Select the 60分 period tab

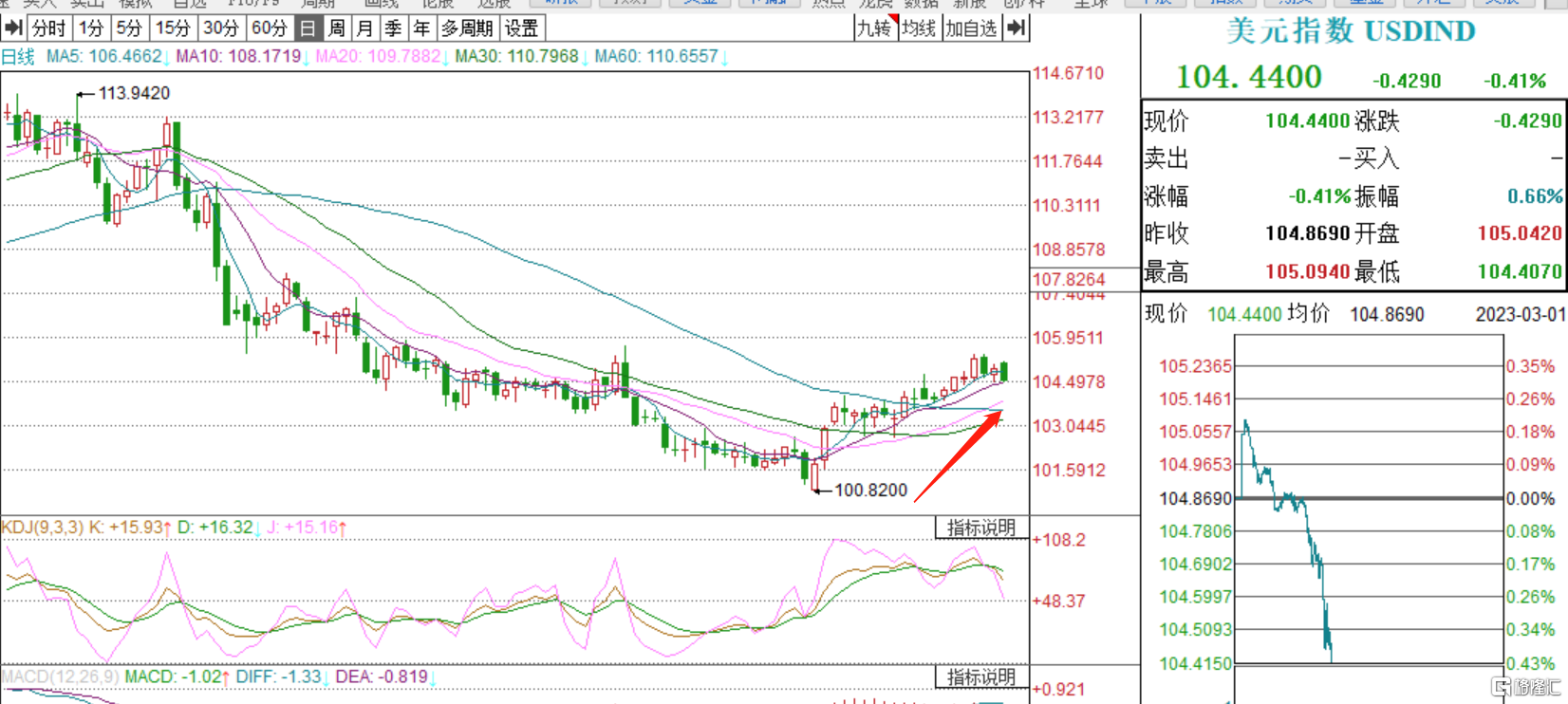click(x=270, y=28)
